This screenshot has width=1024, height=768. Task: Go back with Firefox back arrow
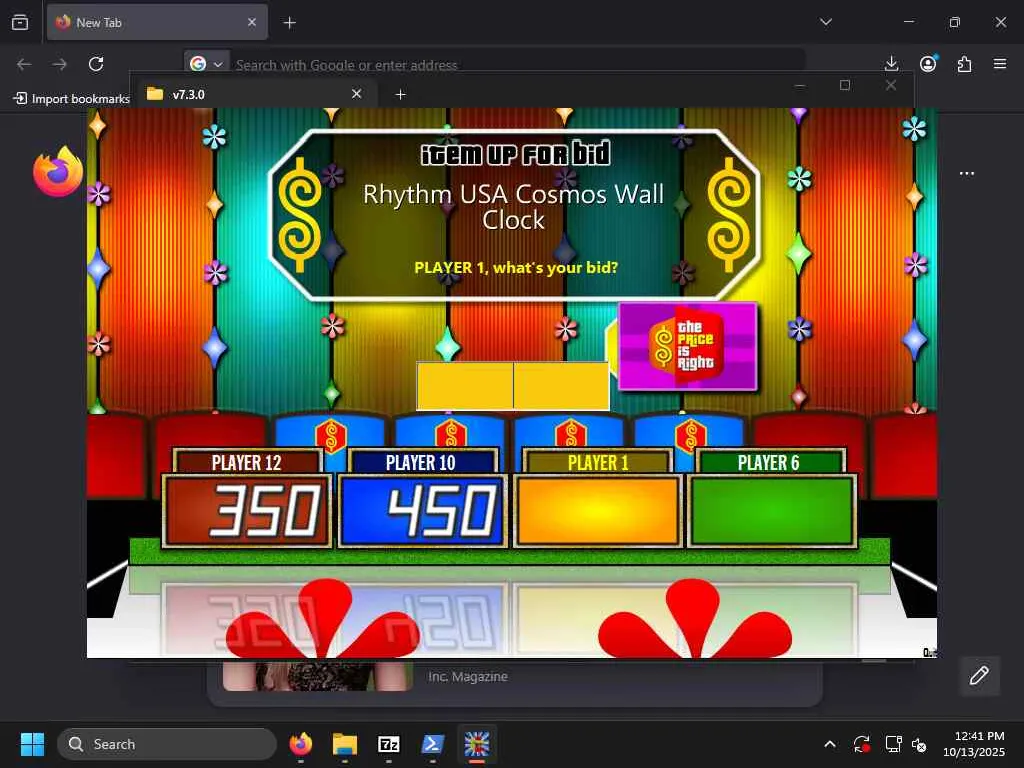24,64
